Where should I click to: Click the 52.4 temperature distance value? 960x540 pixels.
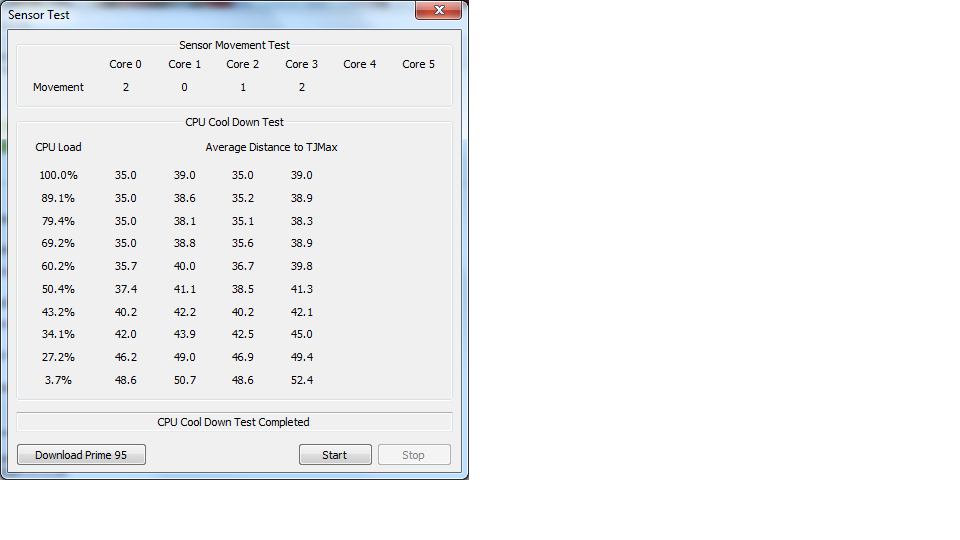(x=301, y=380)
